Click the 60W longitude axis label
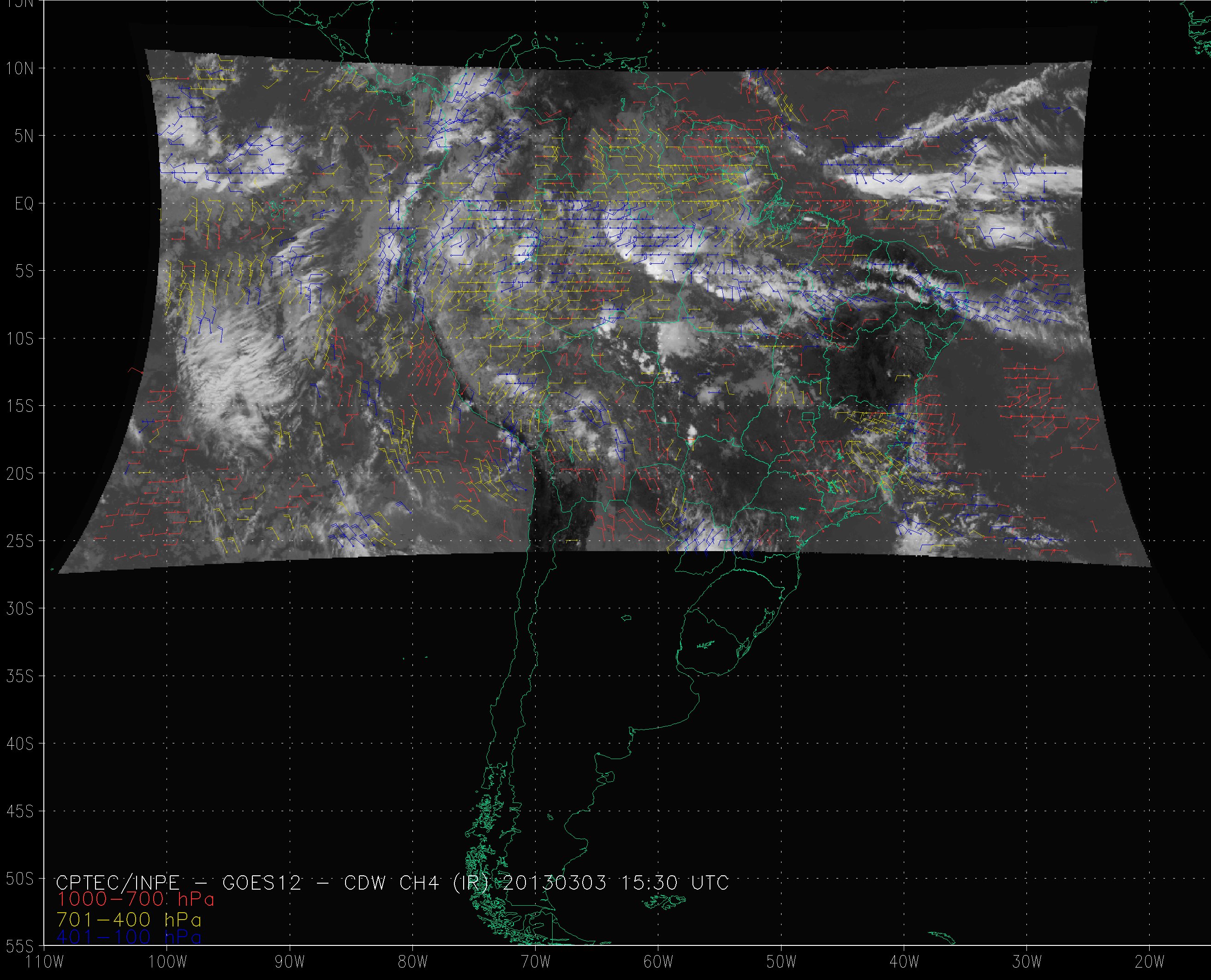Viewport: 1211px width, 980px height. click(658, 962)
